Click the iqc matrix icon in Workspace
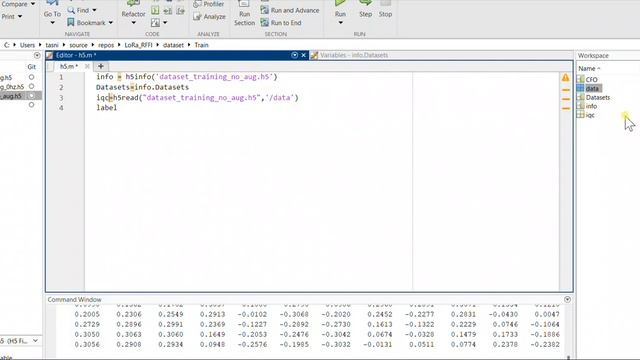Viewport: 640px width, 360px height. 580,115
